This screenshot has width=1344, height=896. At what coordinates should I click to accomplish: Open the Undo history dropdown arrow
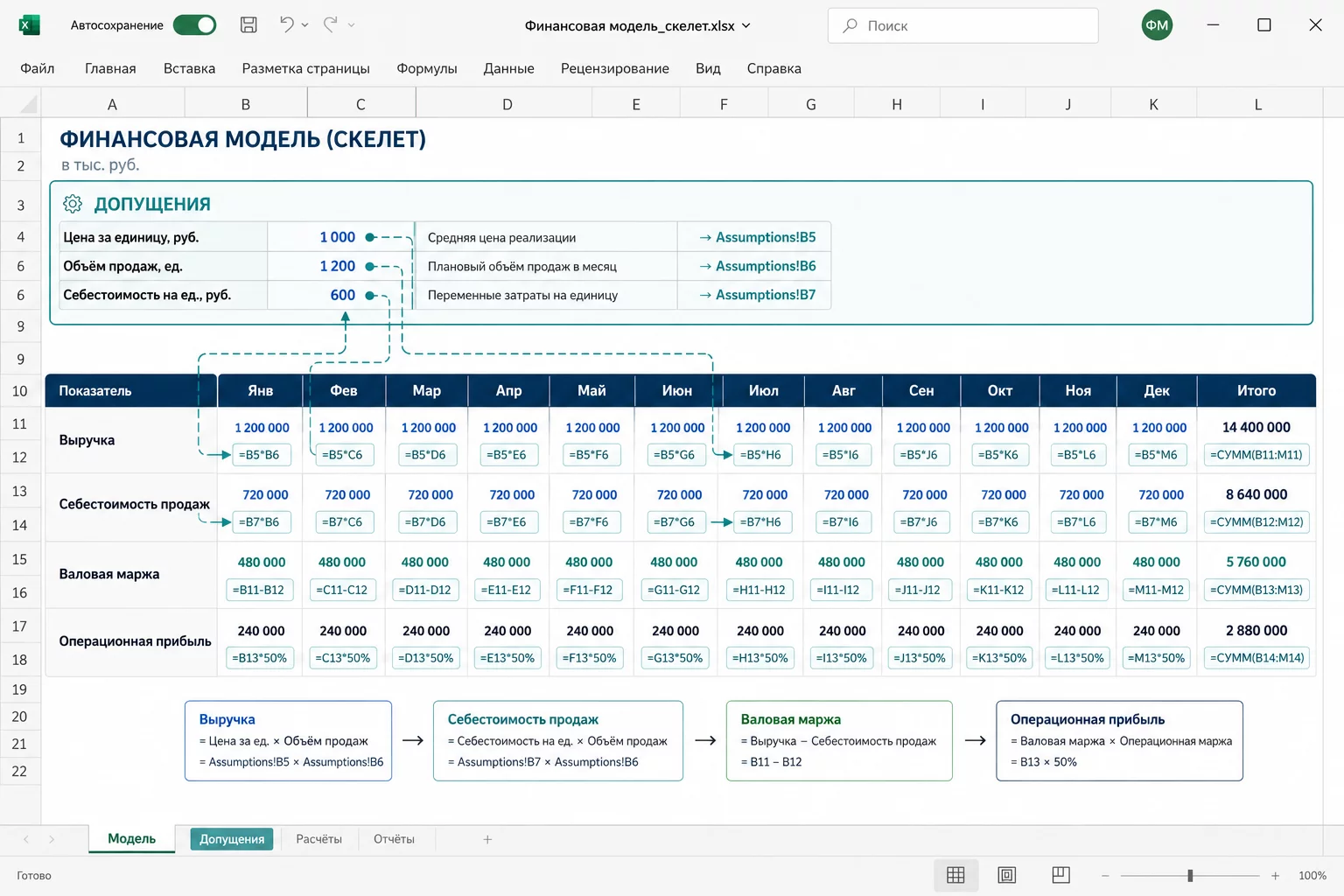click(x=304, y=25)
